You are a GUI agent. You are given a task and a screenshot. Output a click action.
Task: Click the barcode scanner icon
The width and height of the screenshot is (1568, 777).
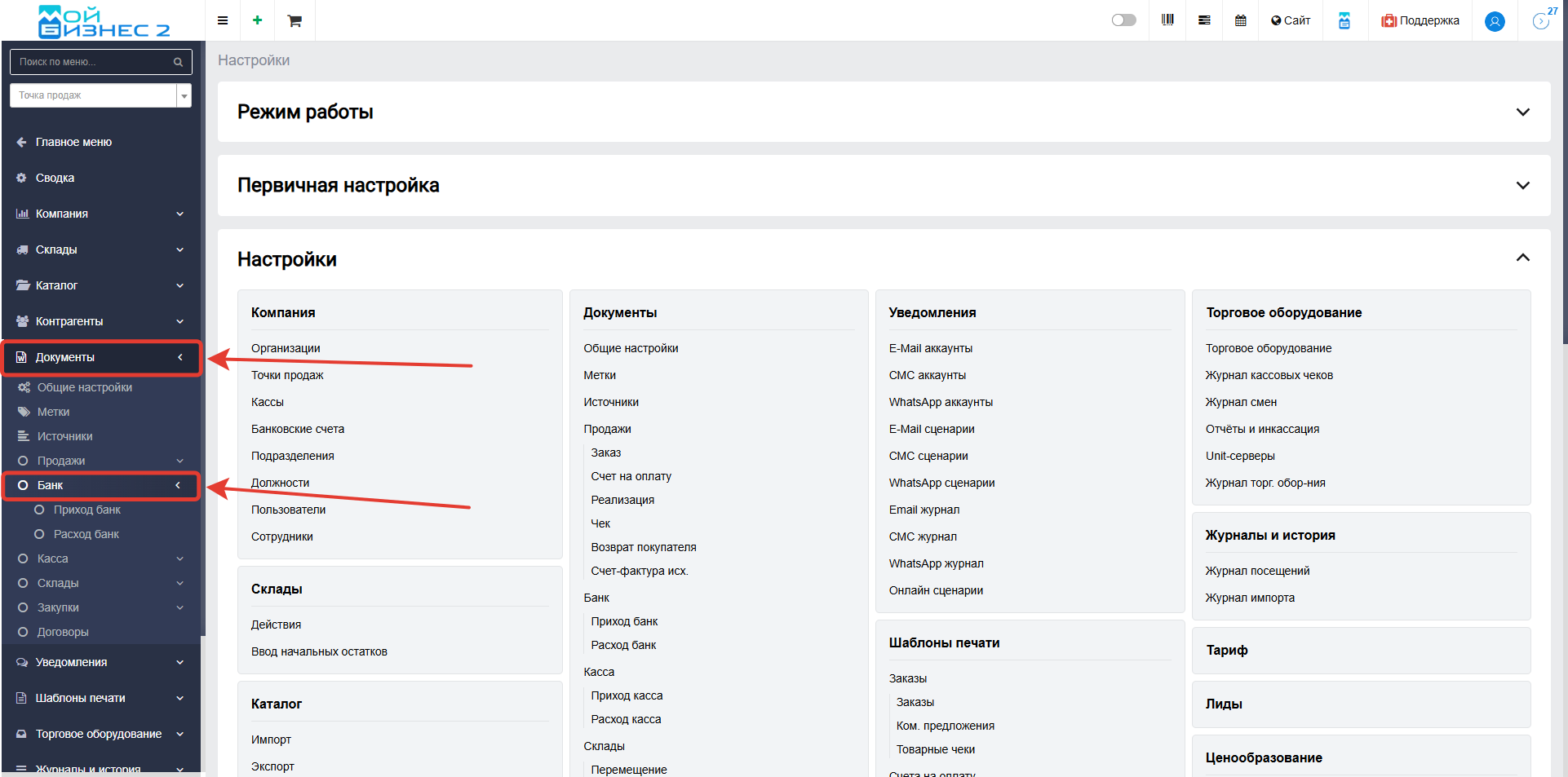(1167, 20)
